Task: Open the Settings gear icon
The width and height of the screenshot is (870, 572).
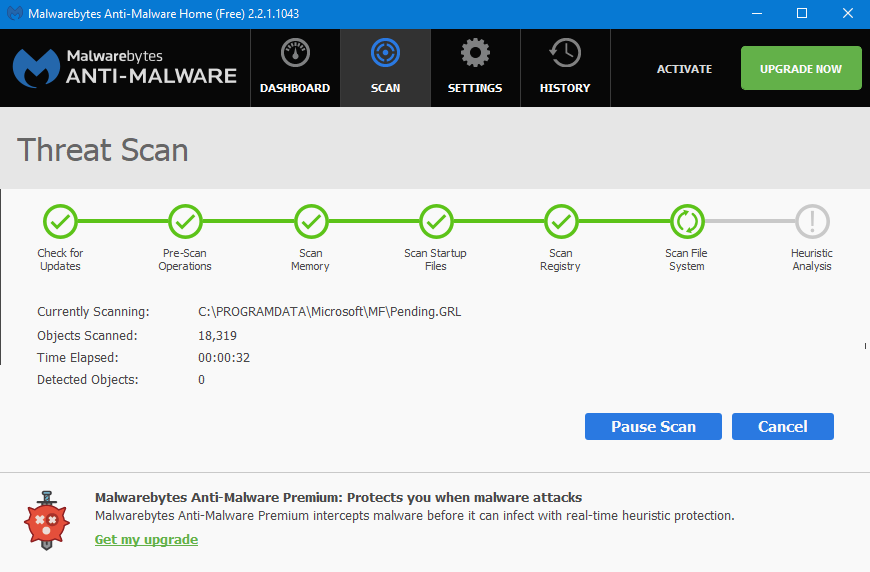Action: [x=475, y=53]
